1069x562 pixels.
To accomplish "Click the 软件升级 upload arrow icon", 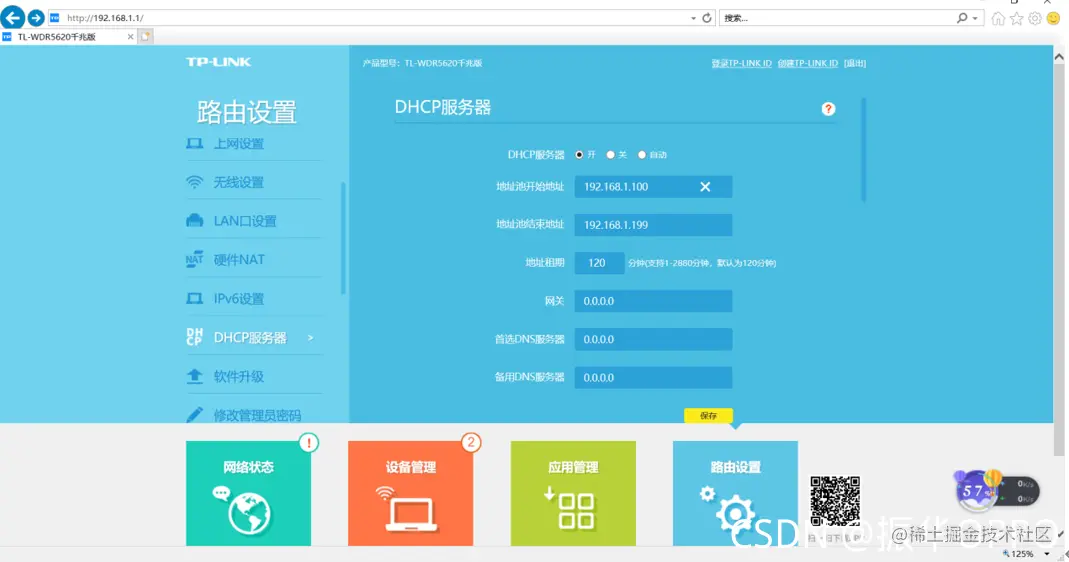I will tap(194, 376).
